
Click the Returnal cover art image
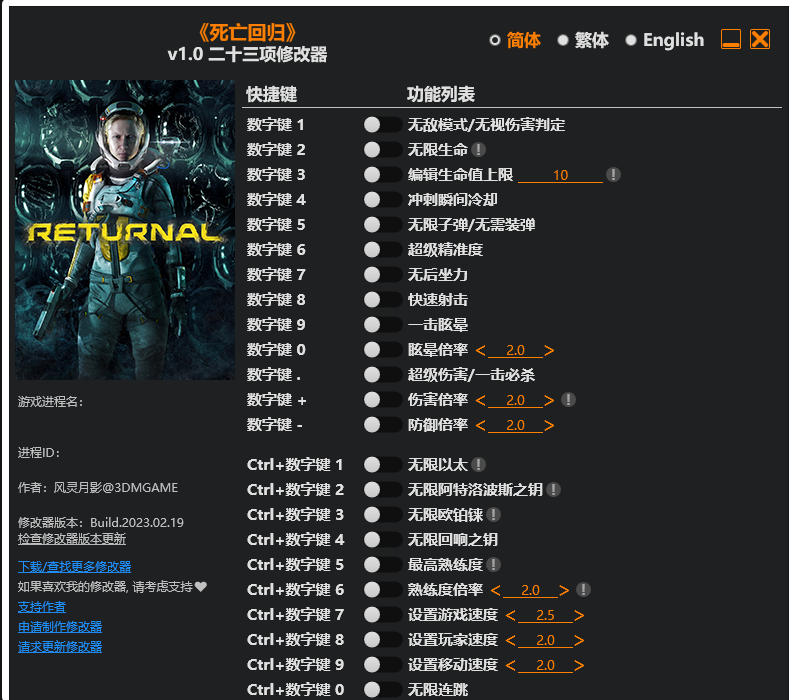click(x=125, y=230)
